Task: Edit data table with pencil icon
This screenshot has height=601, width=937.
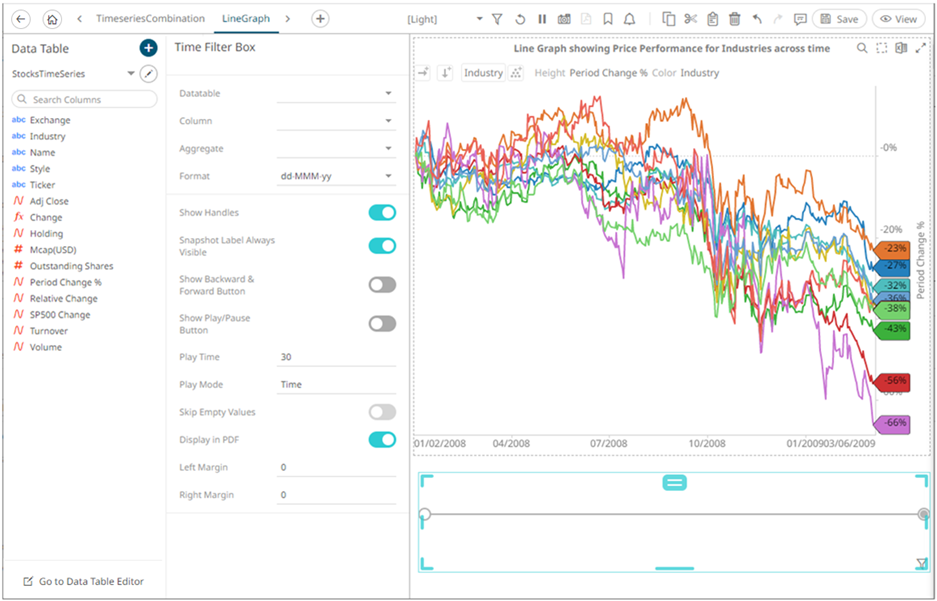Action: click(148, 74)
